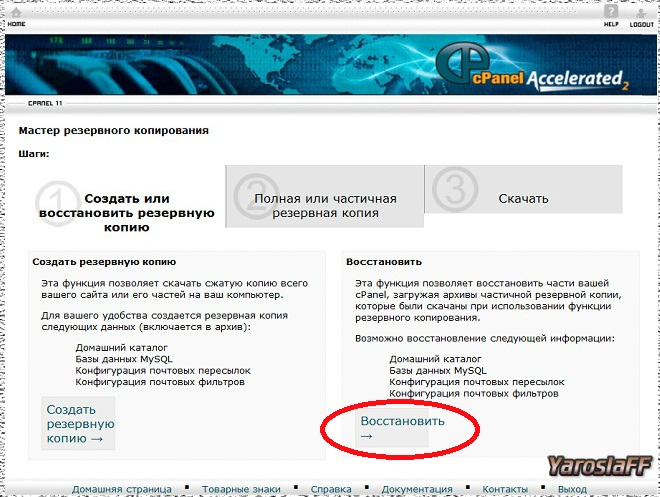Select step 2 Полная или частичная резервная копия

[325, 197]
